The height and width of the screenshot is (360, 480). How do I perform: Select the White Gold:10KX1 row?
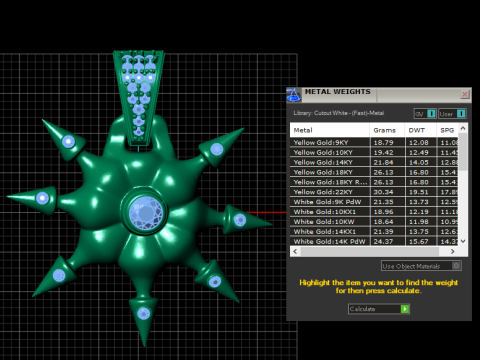coord(374,212)
